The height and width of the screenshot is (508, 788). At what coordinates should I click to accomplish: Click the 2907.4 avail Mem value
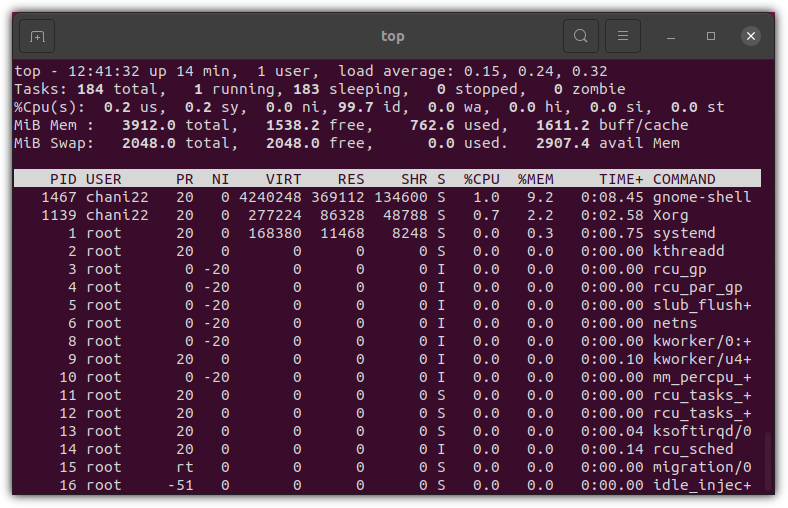562,143
